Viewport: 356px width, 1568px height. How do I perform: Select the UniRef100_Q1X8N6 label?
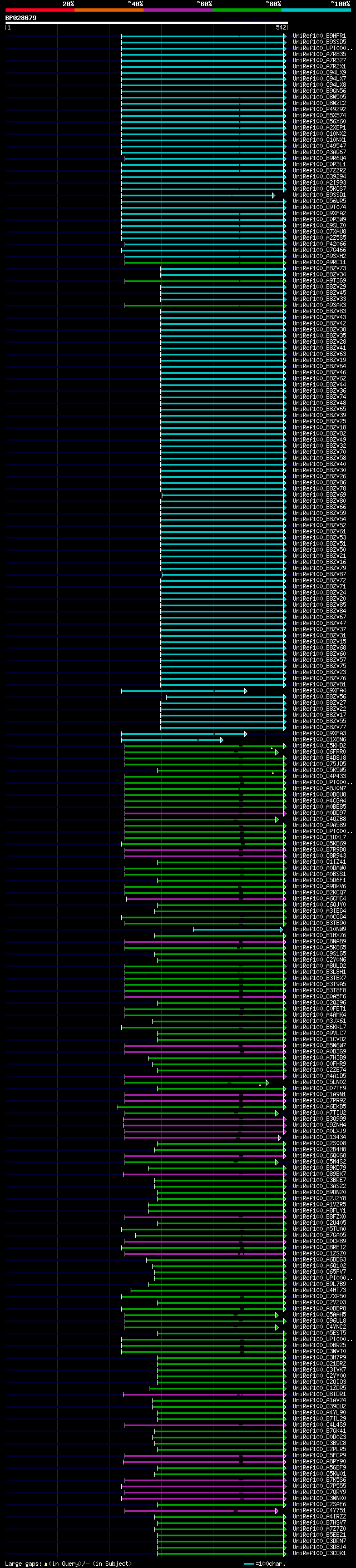point(319,740)
